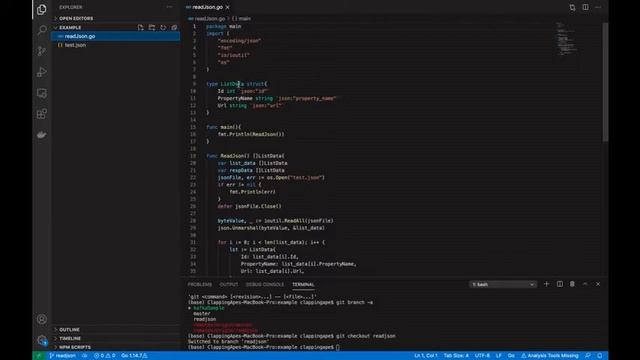Open the Extensions view
This screenshot has width=640, height=360.
[x=42, y=114]
